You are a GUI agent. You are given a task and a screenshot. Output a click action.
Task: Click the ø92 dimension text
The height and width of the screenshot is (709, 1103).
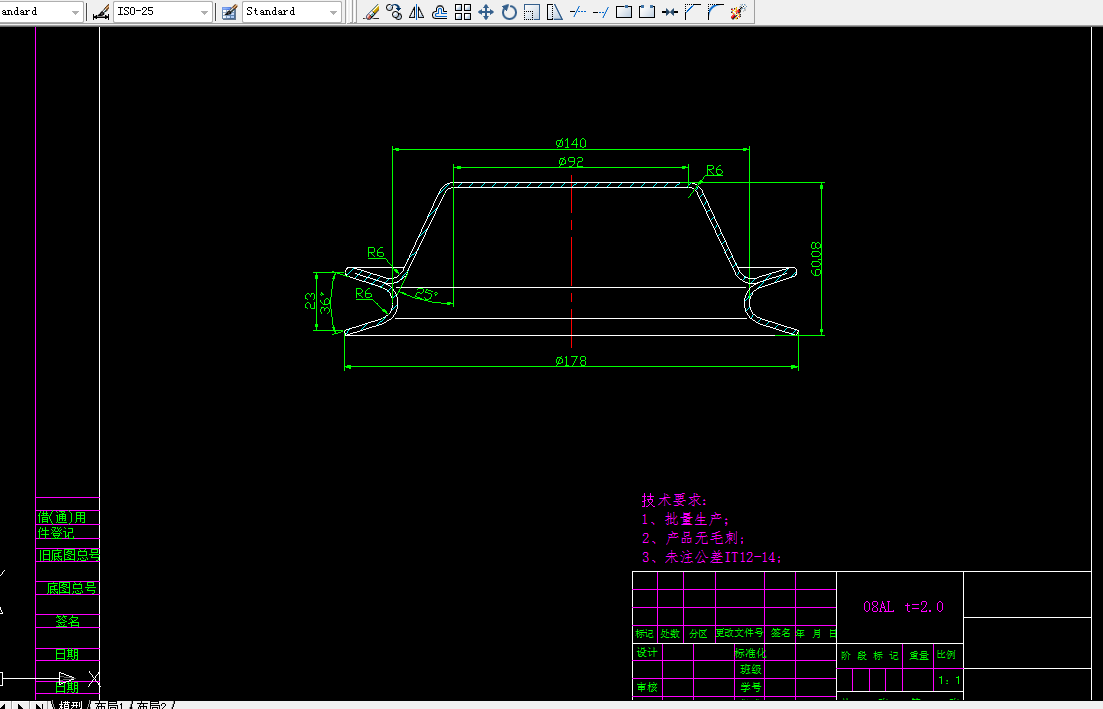coord(570,162)
